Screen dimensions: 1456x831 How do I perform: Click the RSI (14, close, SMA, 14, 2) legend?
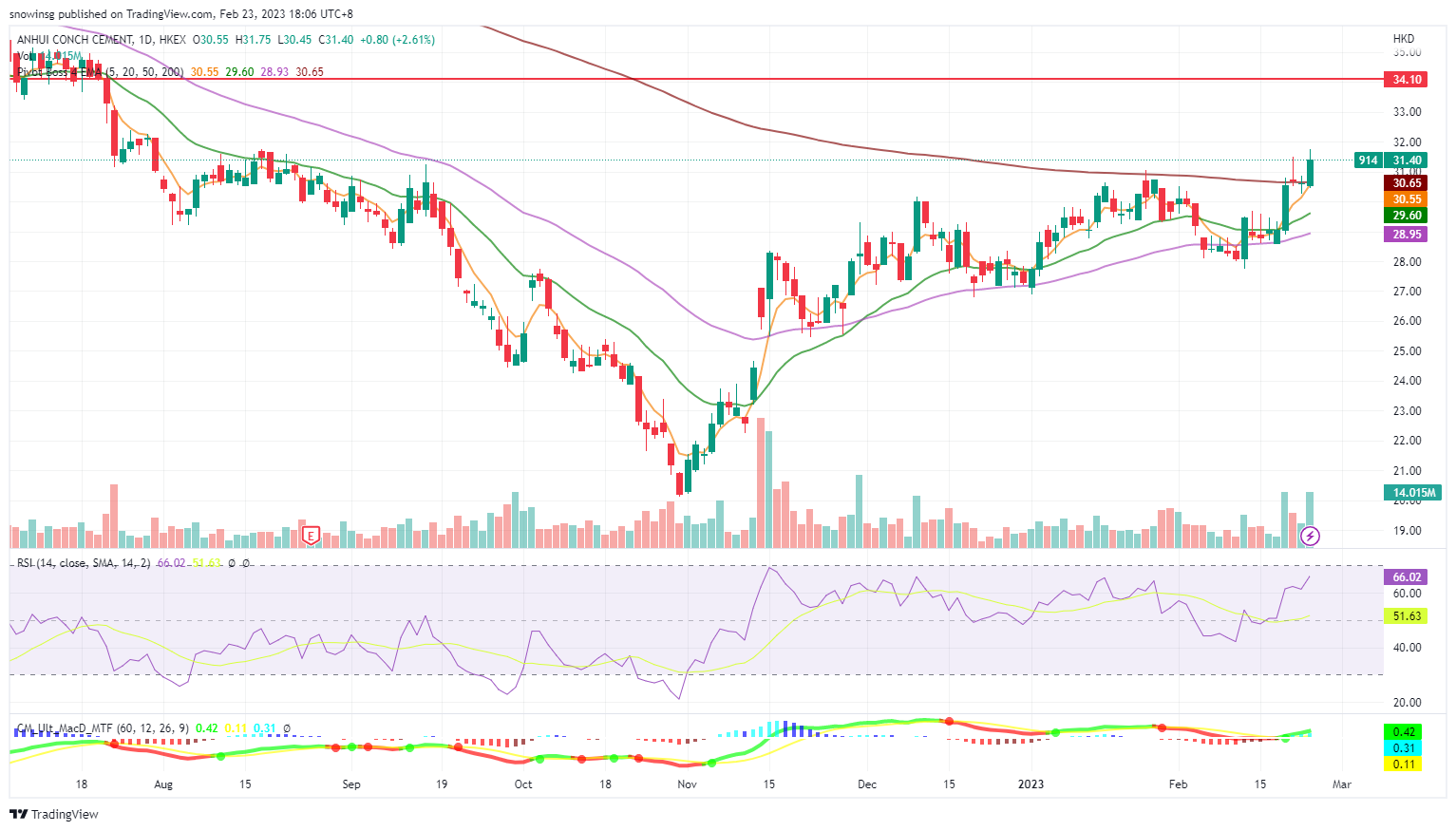coord(84,563)
